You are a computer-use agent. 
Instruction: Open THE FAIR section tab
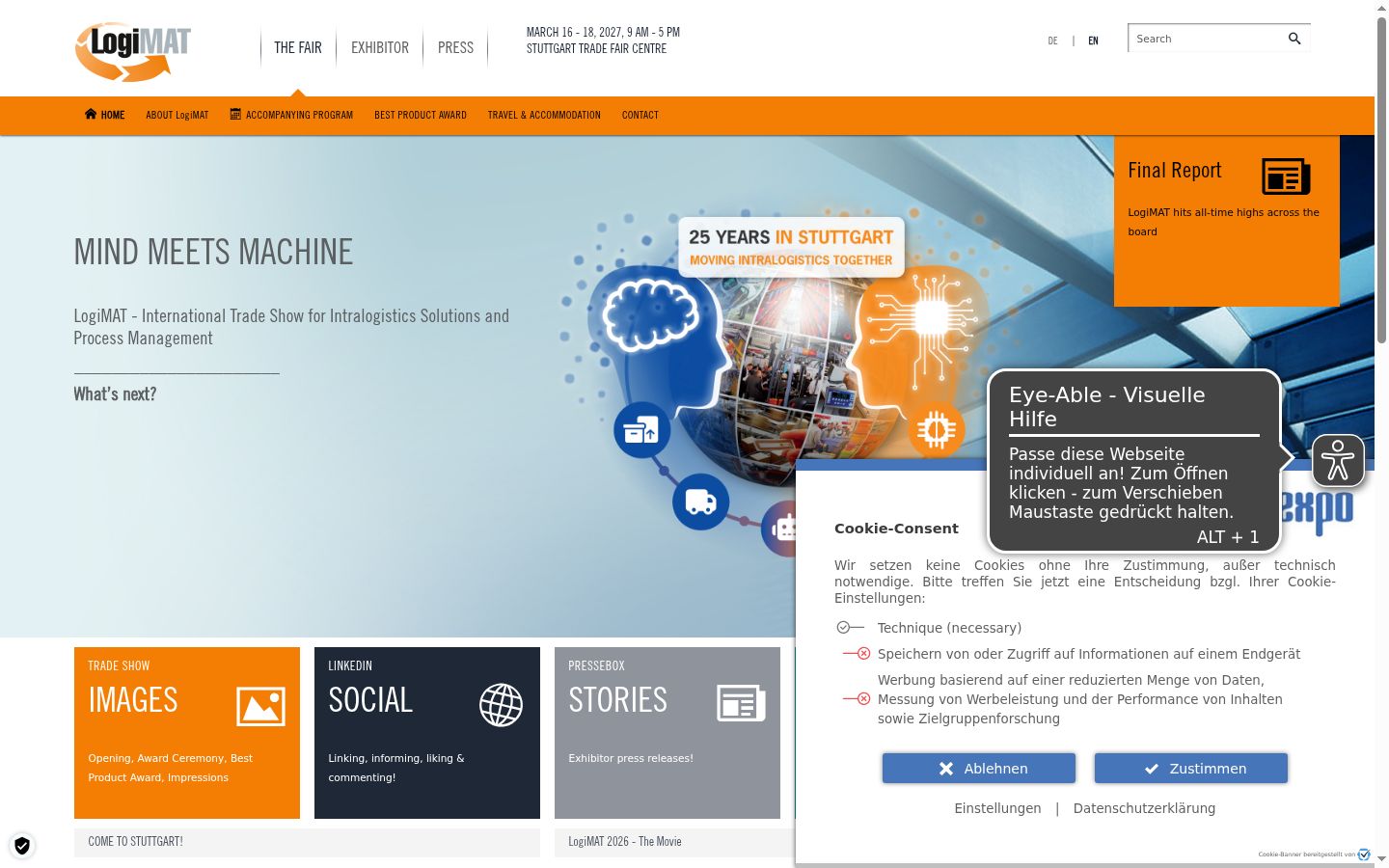(298, 47)
